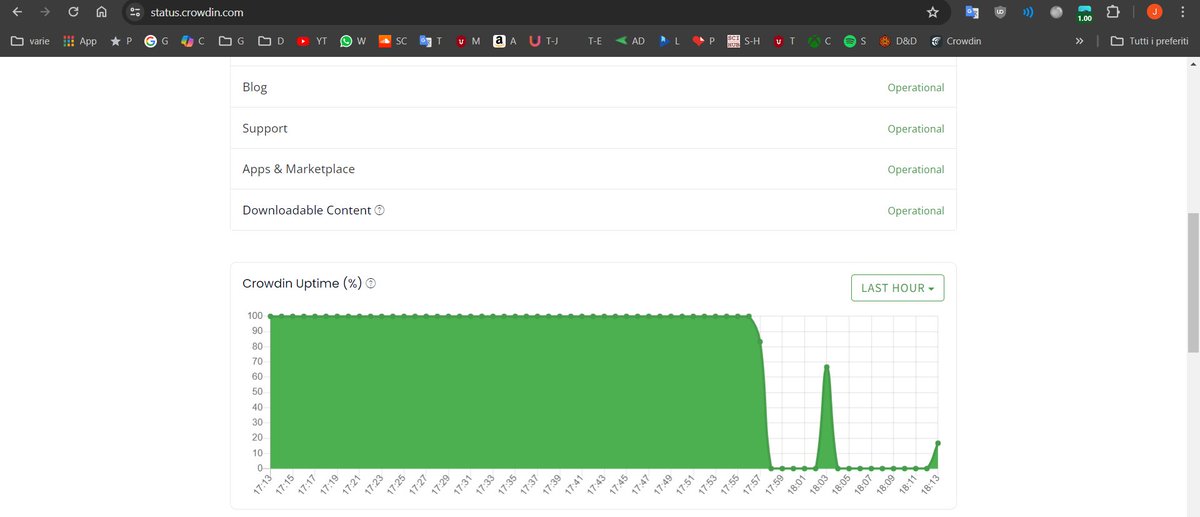The image size is (1200, 517).
Task: Open the green AD bookmark
Action: (629, 41)
